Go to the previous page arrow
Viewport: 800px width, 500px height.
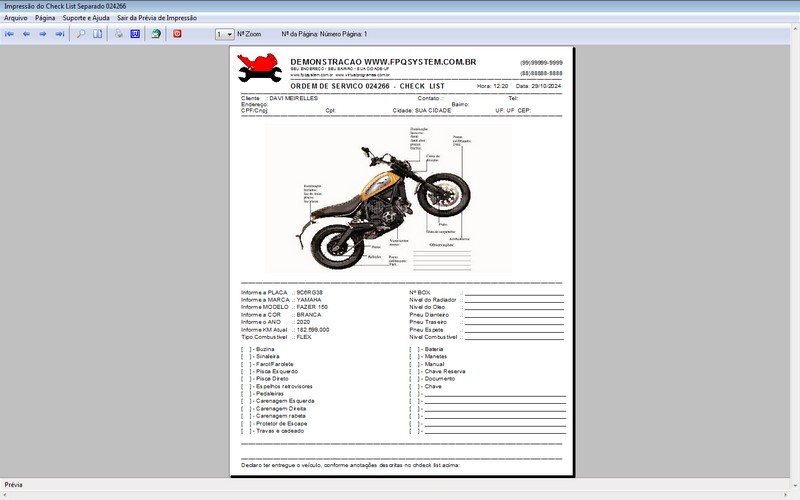(26, 34)
